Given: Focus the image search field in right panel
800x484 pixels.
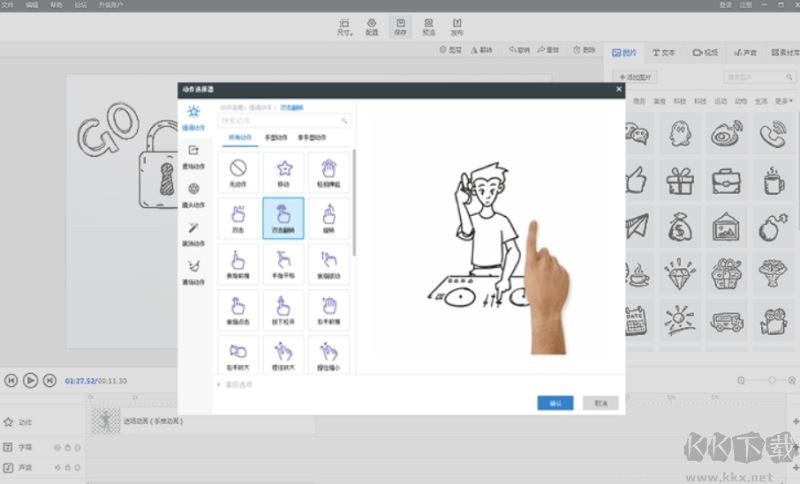Looking at the screenshot, I should [759, 77].
